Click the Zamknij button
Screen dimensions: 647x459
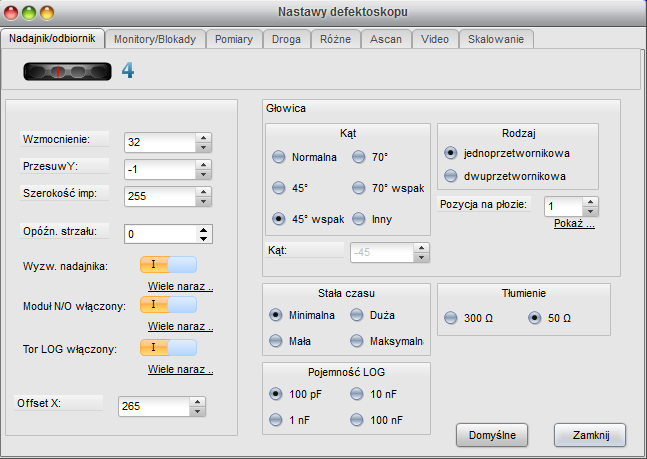click(x=589, y=435)
